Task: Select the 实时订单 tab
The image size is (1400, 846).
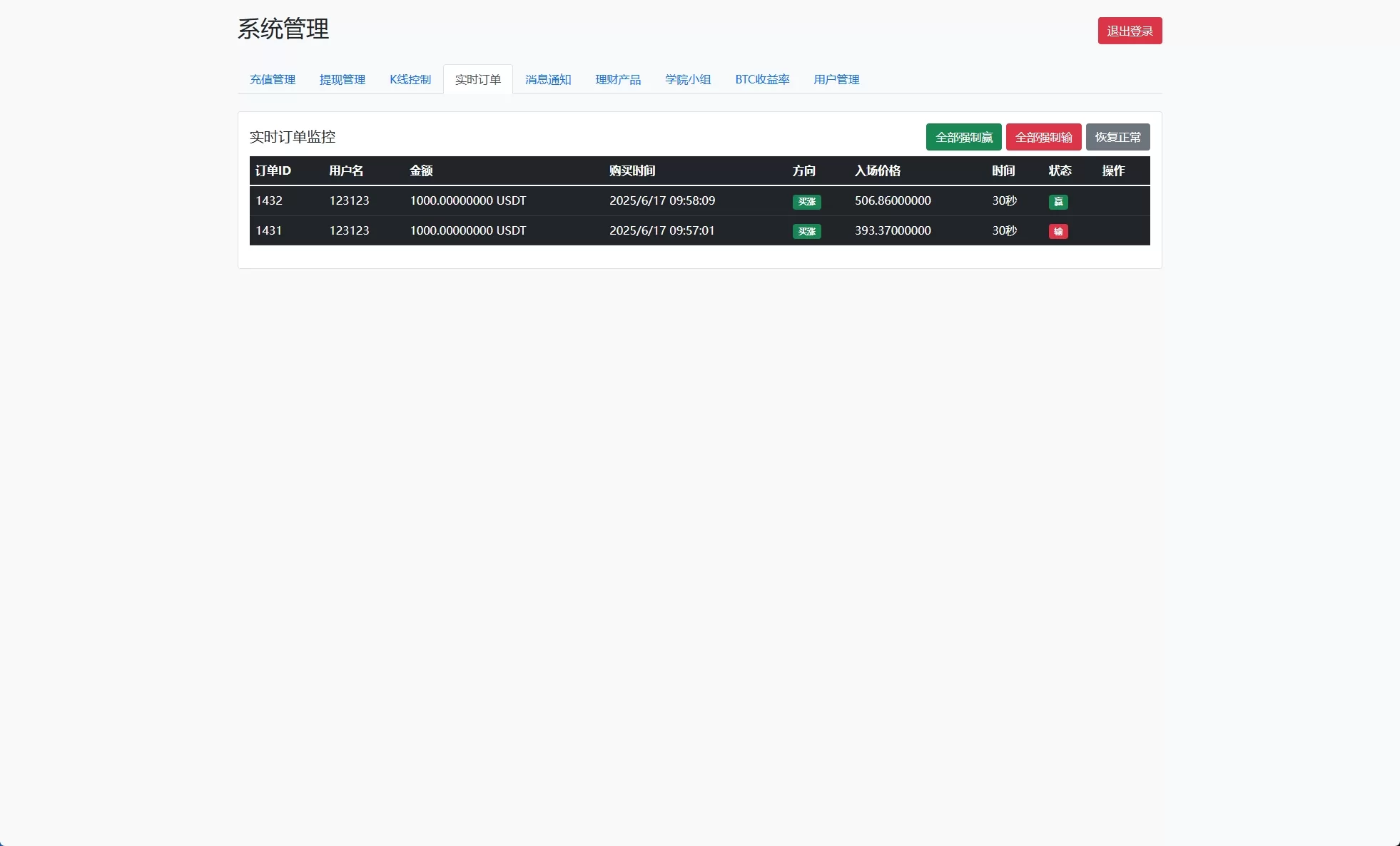Action: click(478, 79)
